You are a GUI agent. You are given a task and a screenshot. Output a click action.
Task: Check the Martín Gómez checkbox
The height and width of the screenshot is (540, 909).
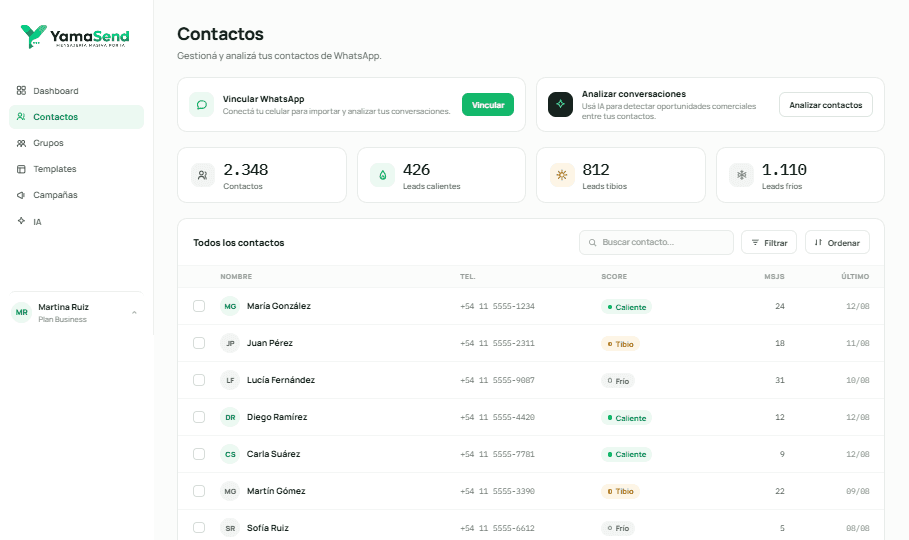pyautogui.click(x=199, y=491)
